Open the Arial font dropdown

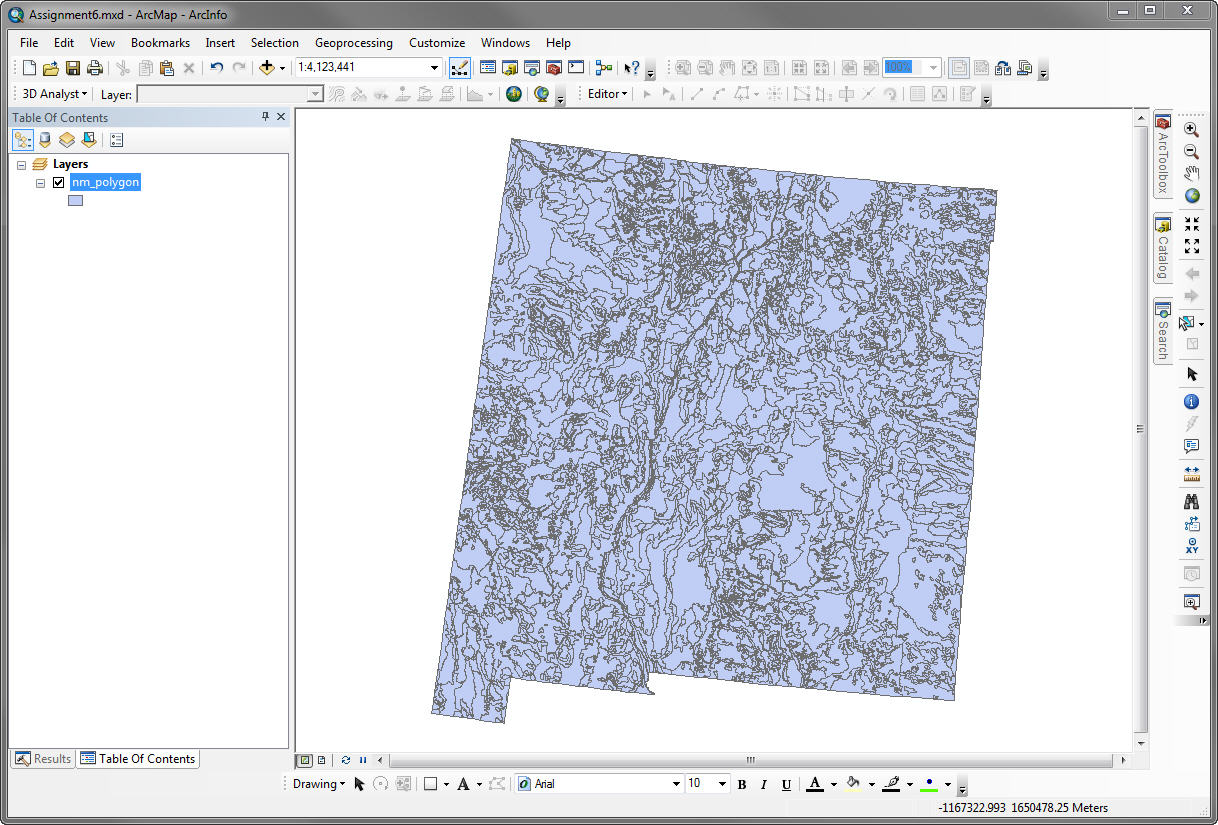676,784
